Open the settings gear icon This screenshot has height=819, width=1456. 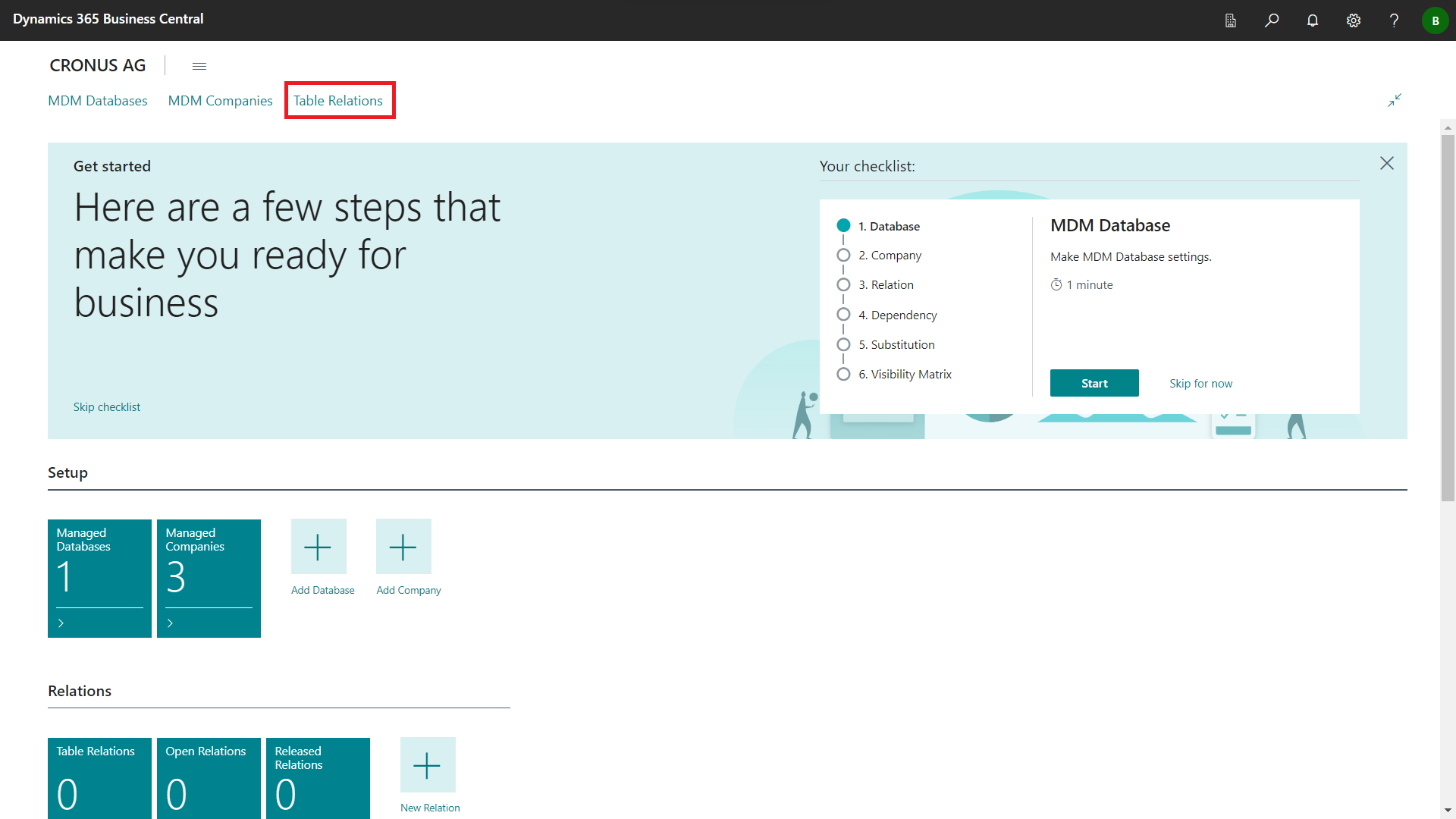[1354, 20]
